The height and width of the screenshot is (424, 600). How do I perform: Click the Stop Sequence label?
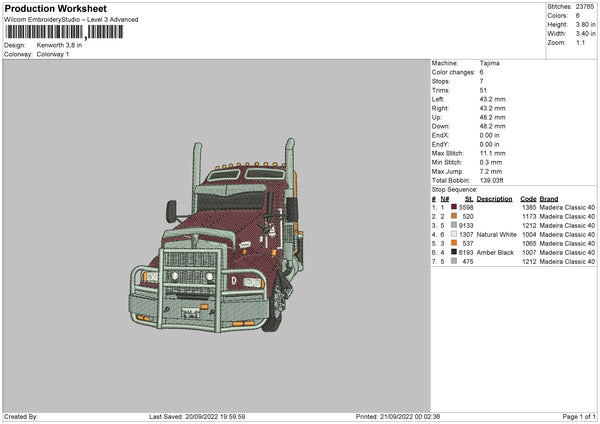pyautogui.click(x=455, y=188)
